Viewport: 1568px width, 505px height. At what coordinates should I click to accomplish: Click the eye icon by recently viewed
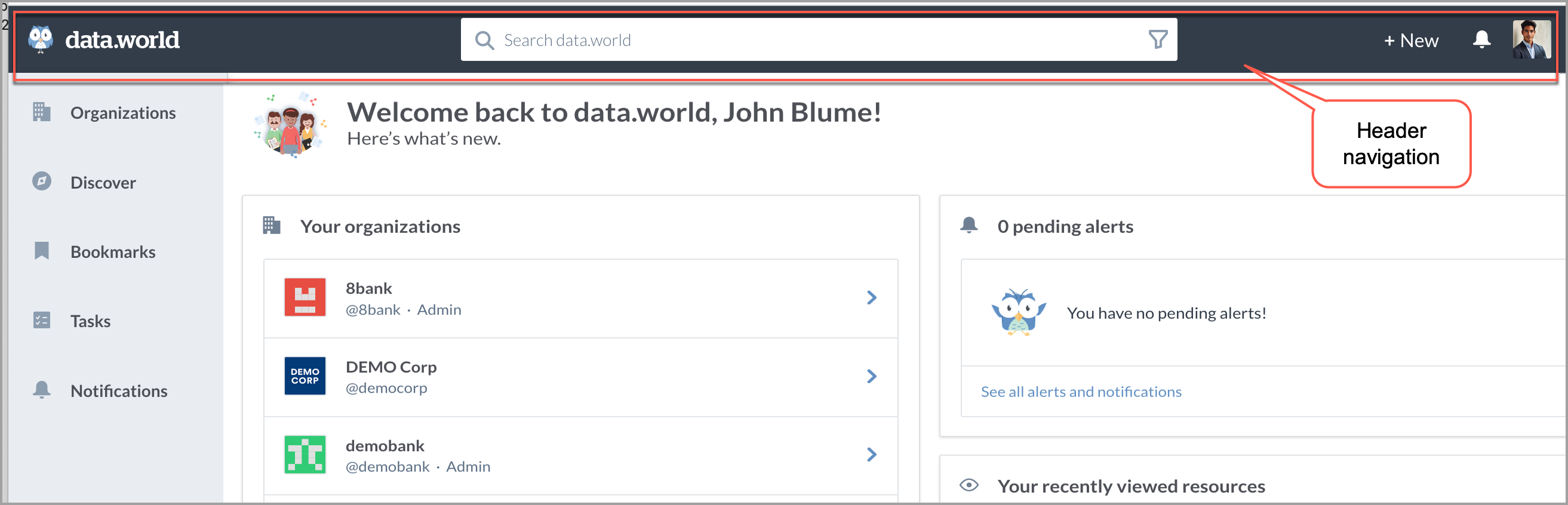point(969,485)
